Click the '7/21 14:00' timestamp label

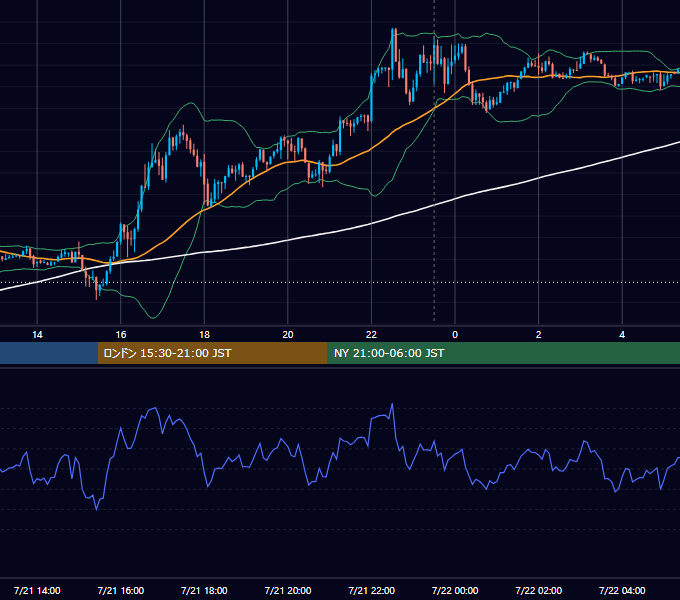click(x=37, y=590)
